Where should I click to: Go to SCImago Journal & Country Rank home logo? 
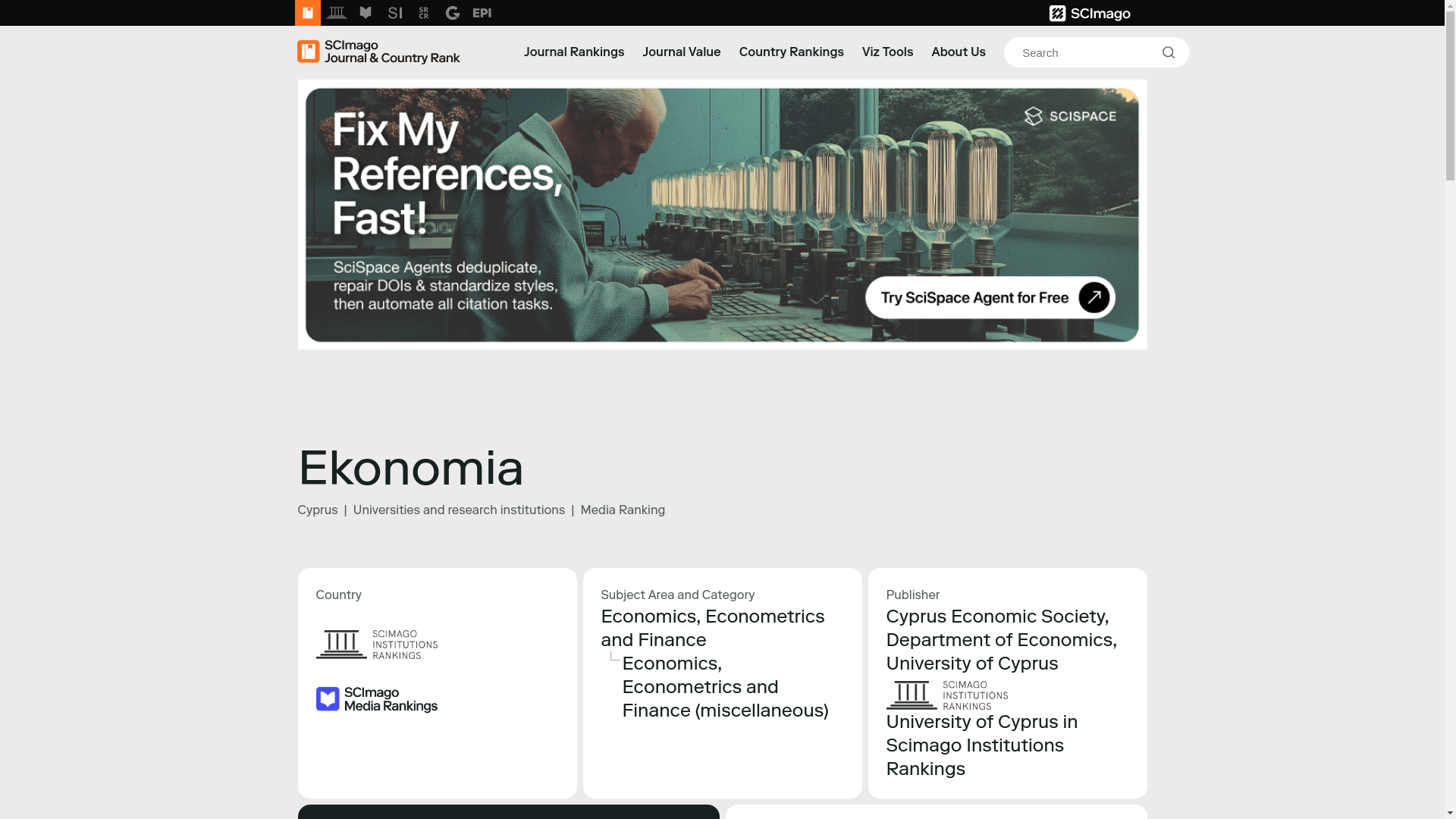pos(378,52)
